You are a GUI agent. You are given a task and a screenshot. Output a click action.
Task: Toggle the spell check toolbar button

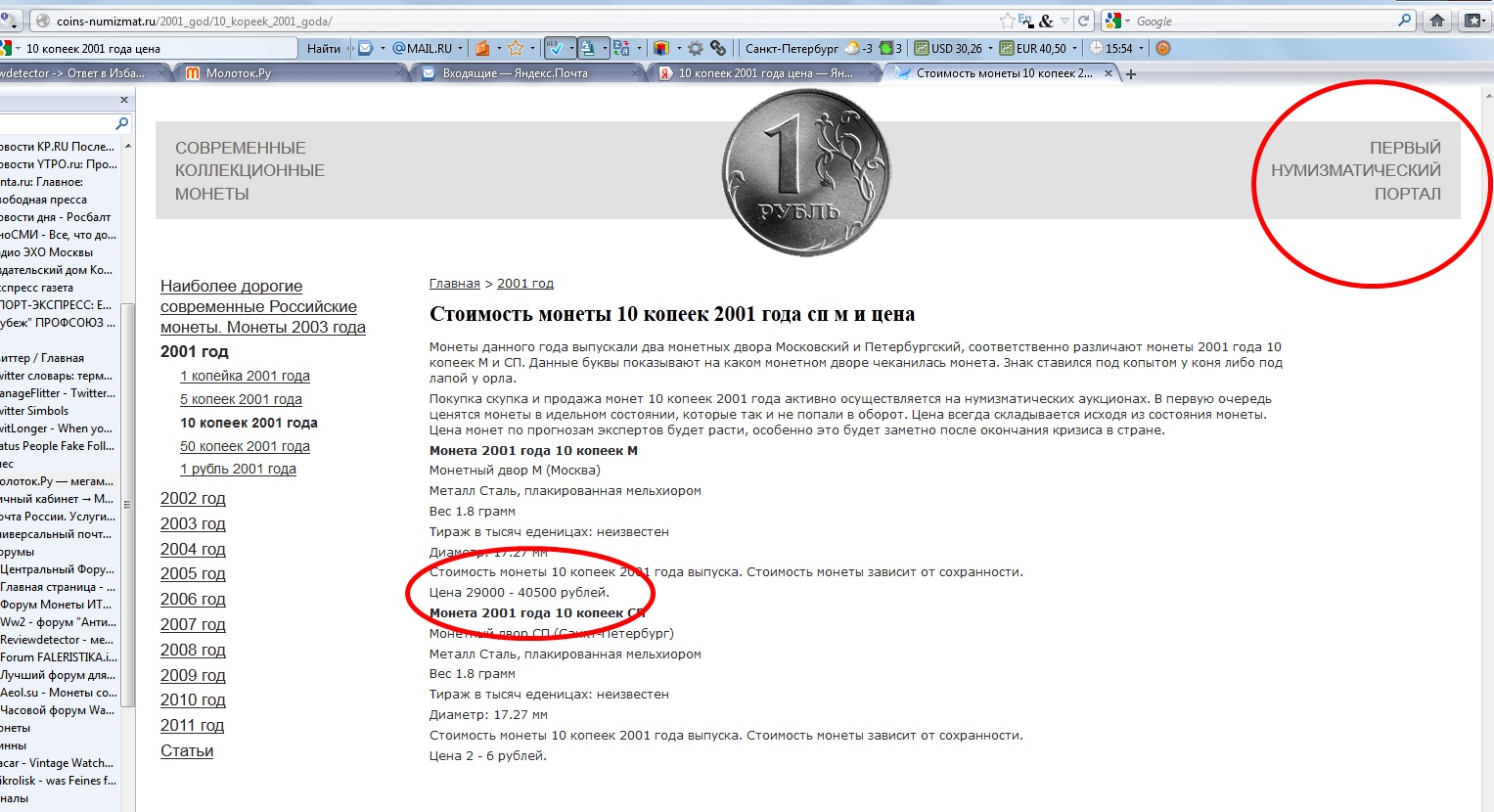(555, 48)
